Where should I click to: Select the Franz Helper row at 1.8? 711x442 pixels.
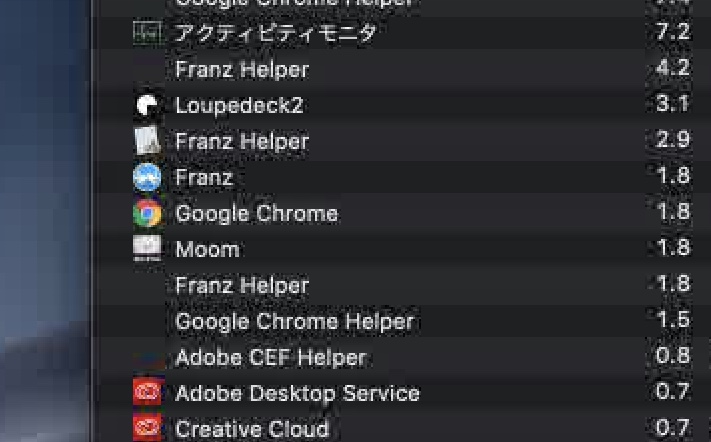401,285
